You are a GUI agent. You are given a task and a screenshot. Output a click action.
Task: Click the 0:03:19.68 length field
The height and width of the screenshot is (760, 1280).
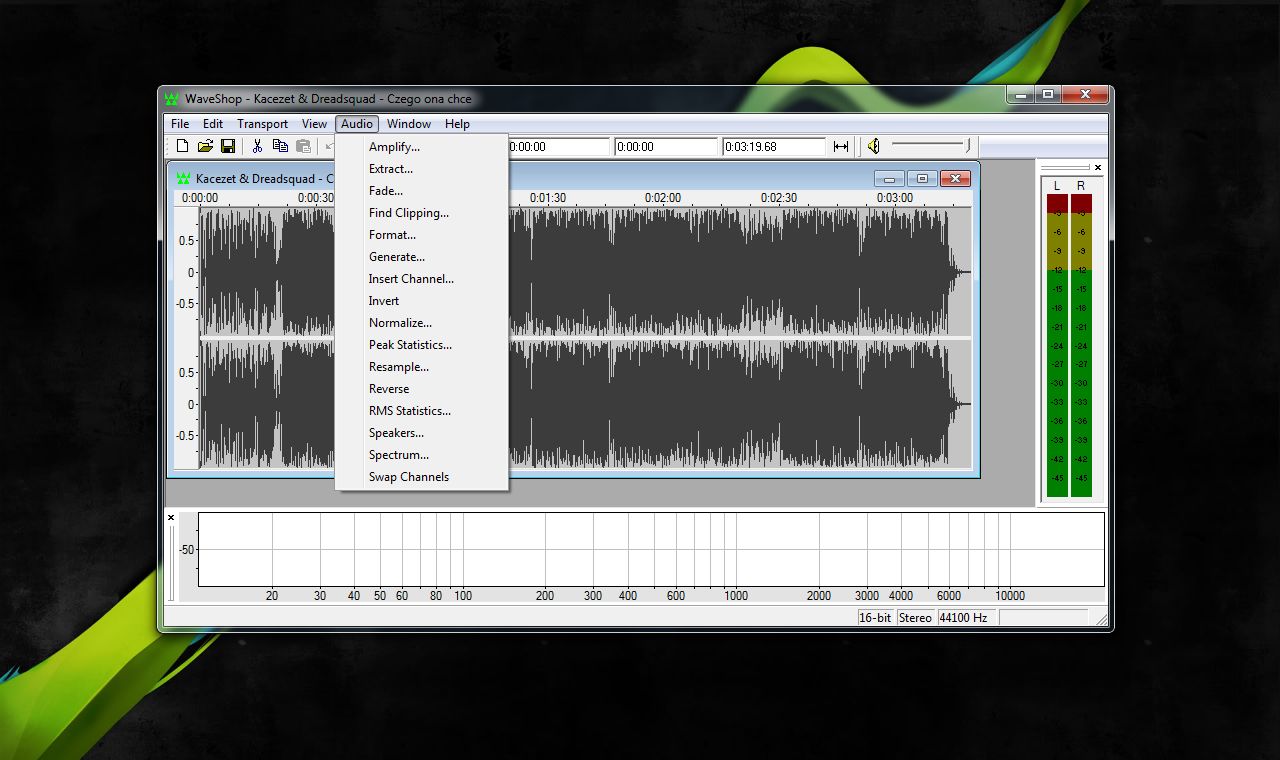tap(774, 147)
